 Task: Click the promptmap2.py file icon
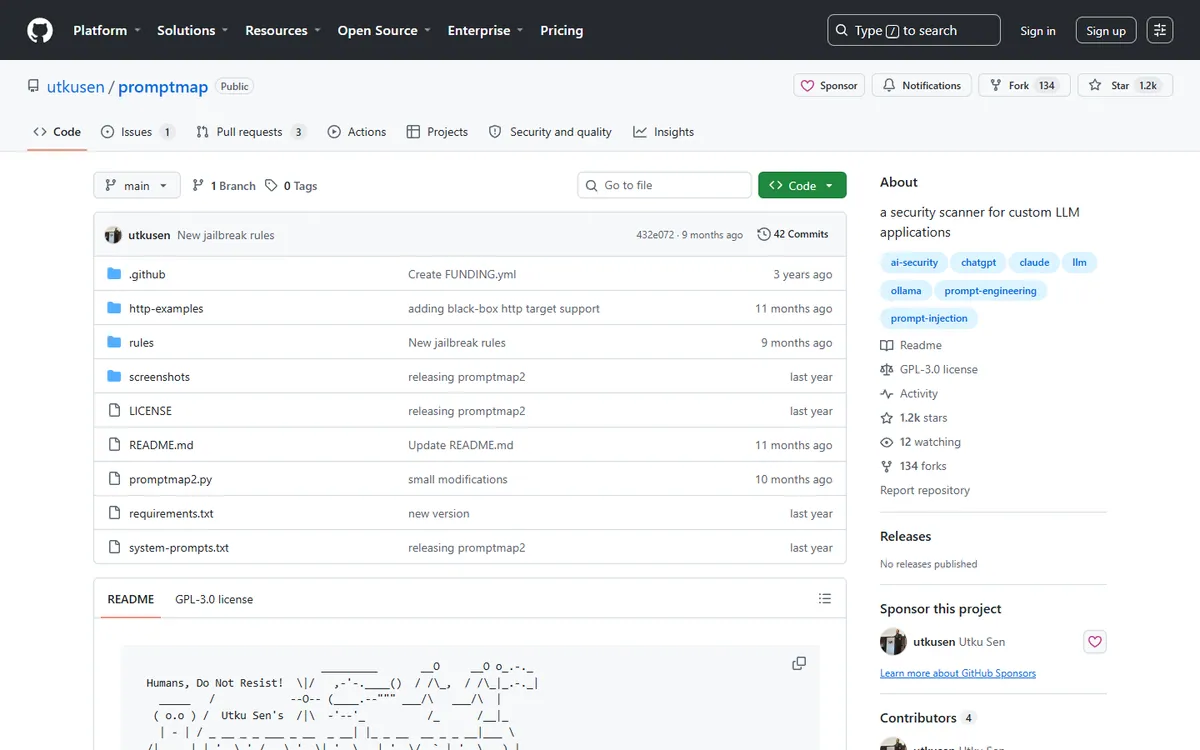113,479
